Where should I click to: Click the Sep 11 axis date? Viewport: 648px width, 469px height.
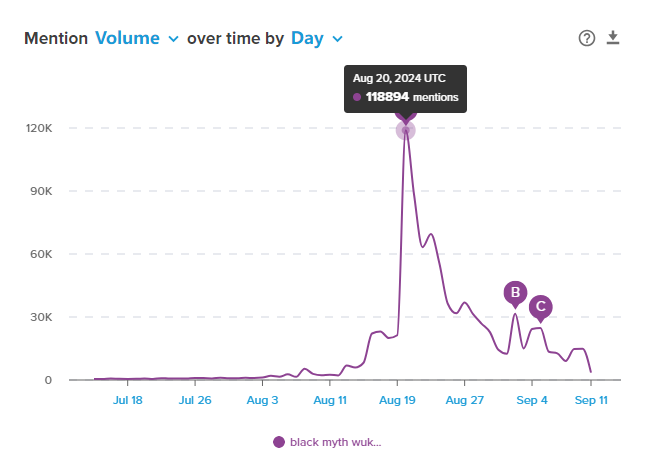[591, 401]
